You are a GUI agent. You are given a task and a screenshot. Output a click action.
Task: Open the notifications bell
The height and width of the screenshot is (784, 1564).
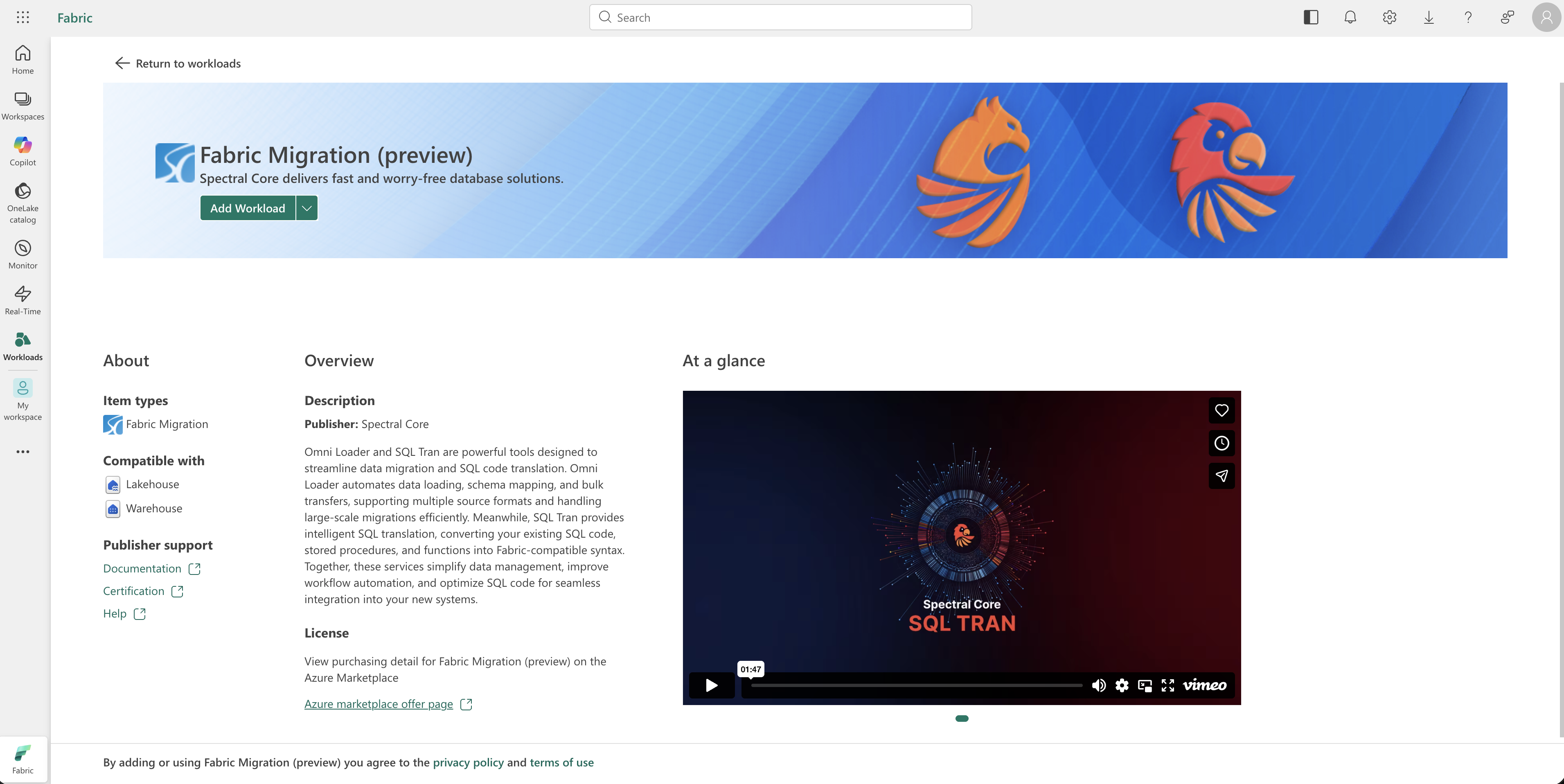(x=1350, y=17)
